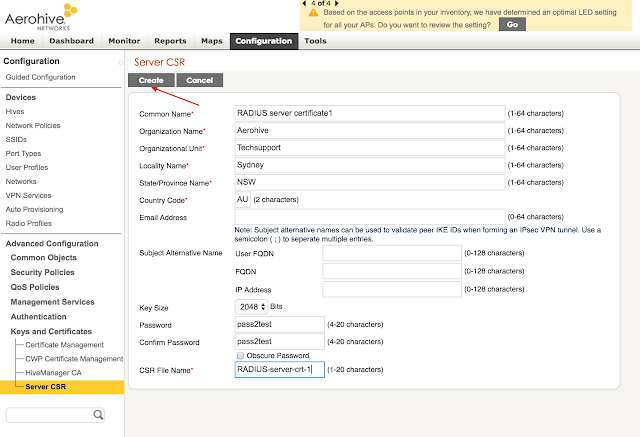Click the State/Province Name field
The width and height of the screenshot is (640, 437).
(x=370, y=182)
